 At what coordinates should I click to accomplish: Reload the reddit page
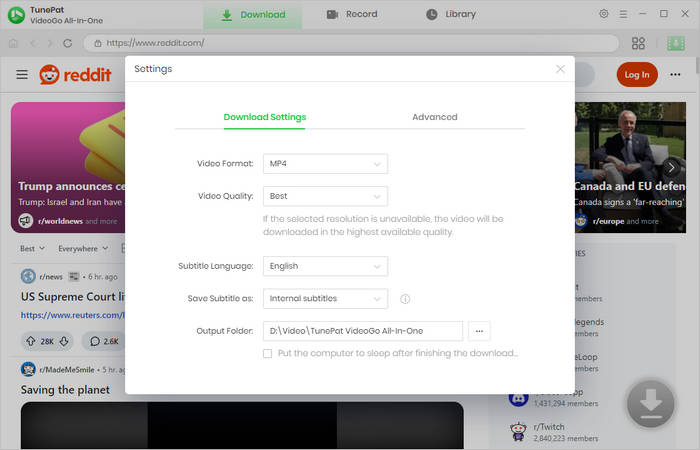tap(67, 43)
